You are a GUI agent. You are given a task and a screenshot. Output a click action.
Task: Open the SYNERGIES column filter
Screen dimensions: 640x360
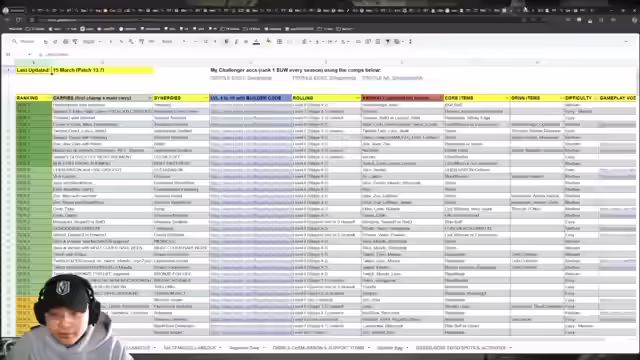click(x=206, y=98)
